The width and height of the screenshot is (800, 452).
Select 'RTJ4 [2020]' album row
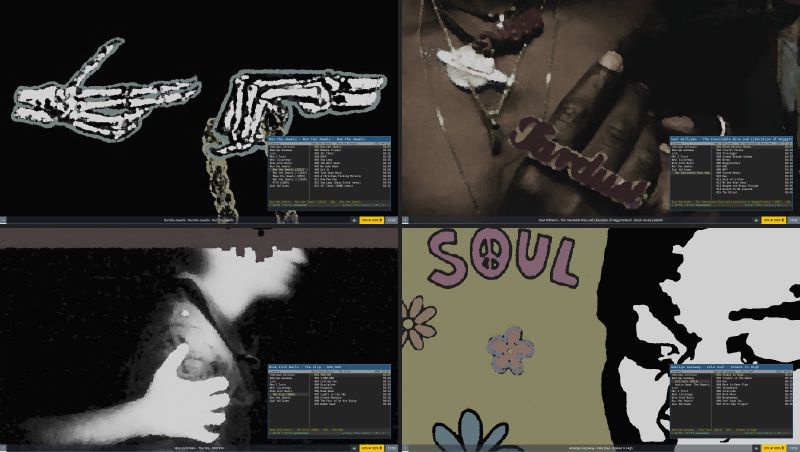pos(281,183)
